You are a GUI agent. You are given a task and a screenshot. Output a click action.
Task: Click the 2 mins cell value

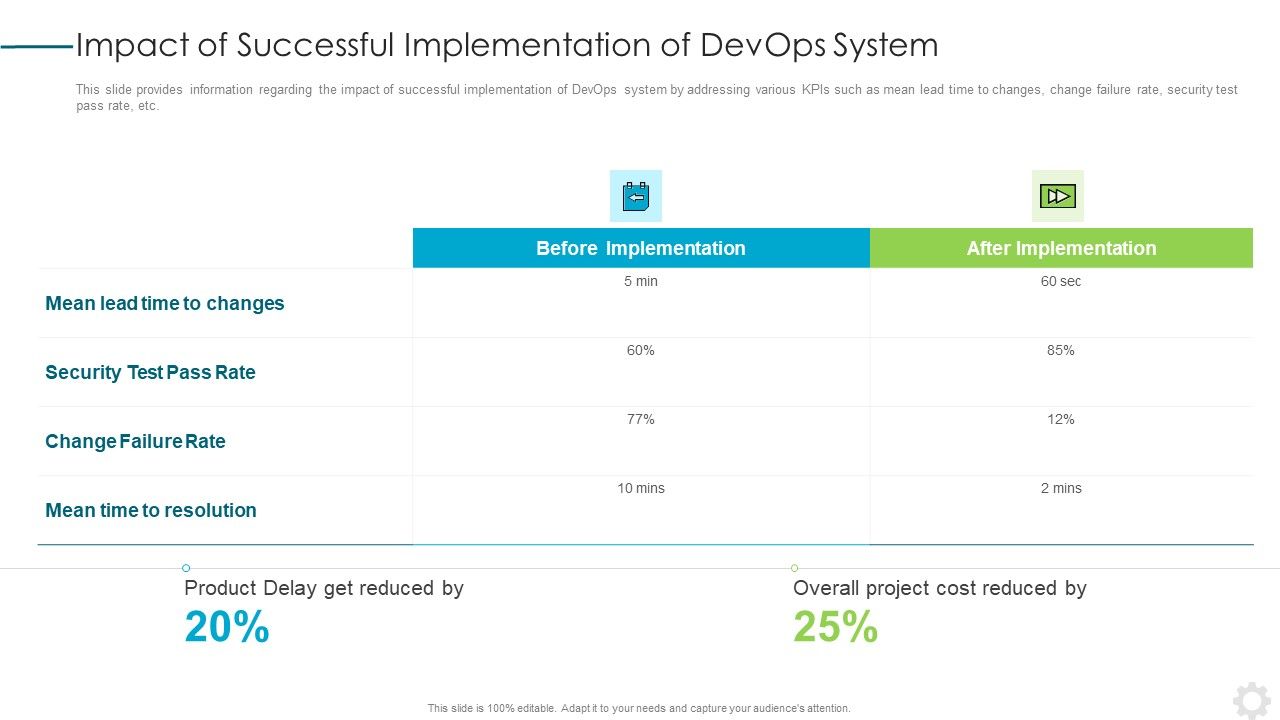(1061, 488)
